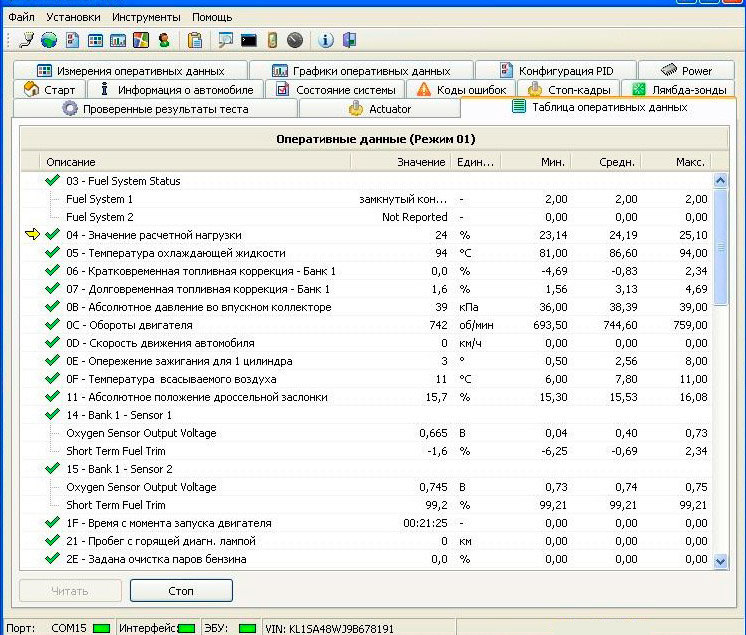Toggle checkmark for 14 - Bank 1 - Sensor 1
Image resolution: width=746 pixels, height=635 pixels.
tap(52, 414)
